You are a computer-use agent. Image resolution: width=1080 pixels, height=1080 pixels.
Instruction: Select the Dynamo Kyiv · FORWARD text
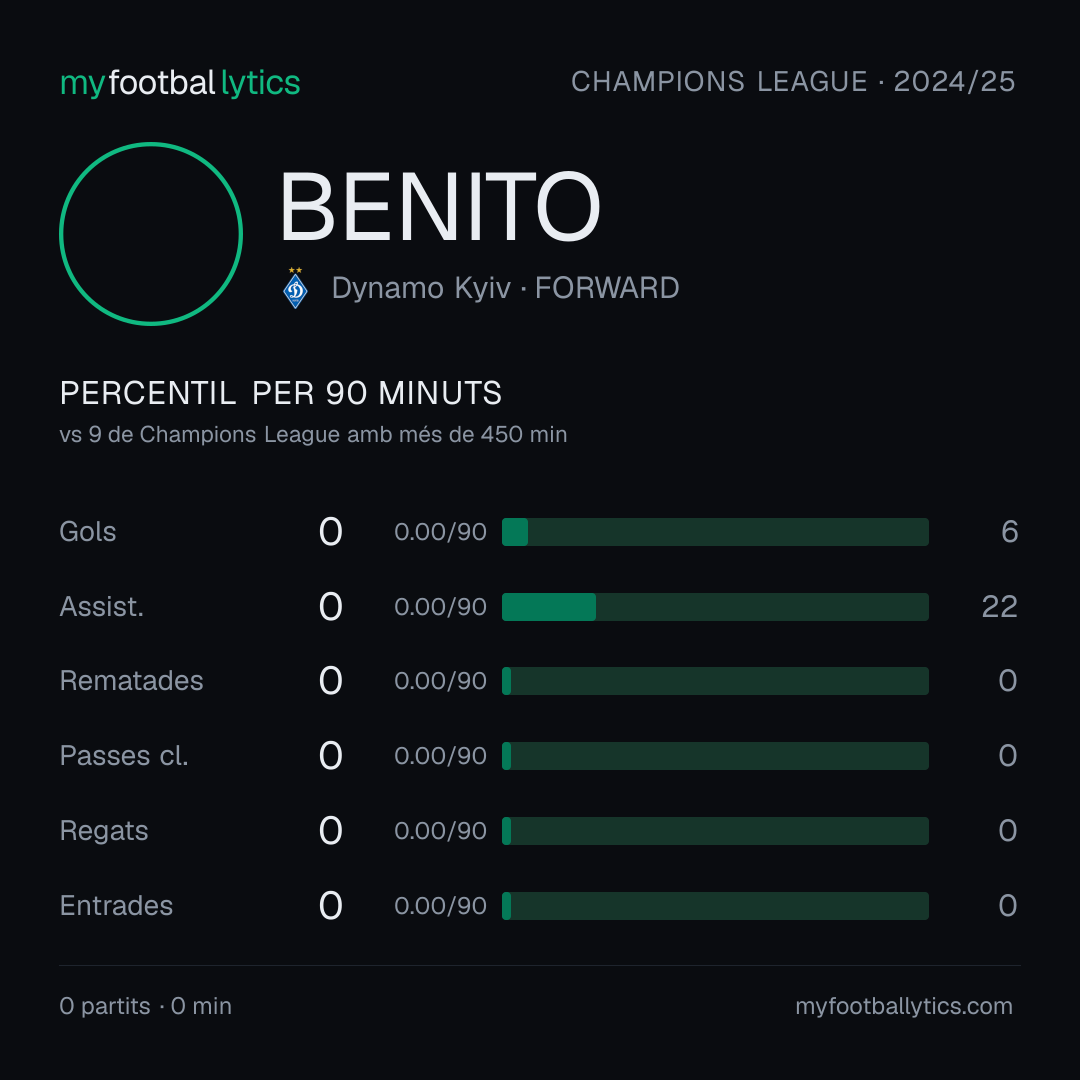(506, 288)
